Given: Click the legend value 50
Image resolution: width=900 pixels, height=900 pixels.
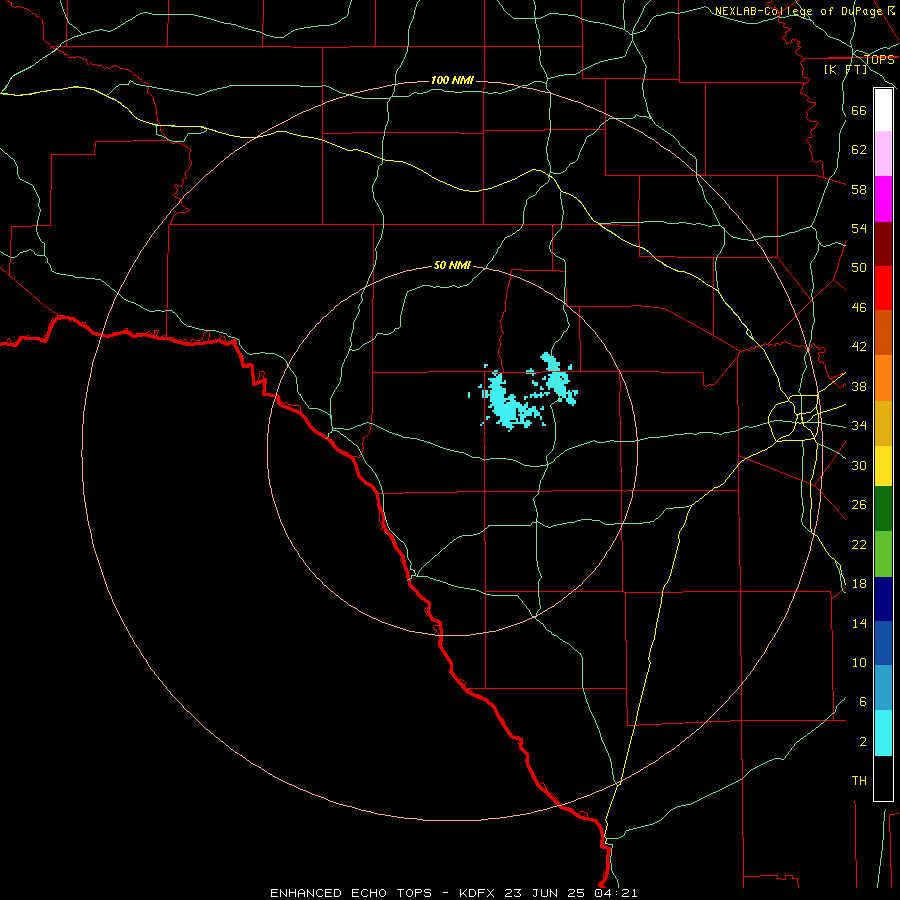Looking at the screenshot, I should 859,268.
